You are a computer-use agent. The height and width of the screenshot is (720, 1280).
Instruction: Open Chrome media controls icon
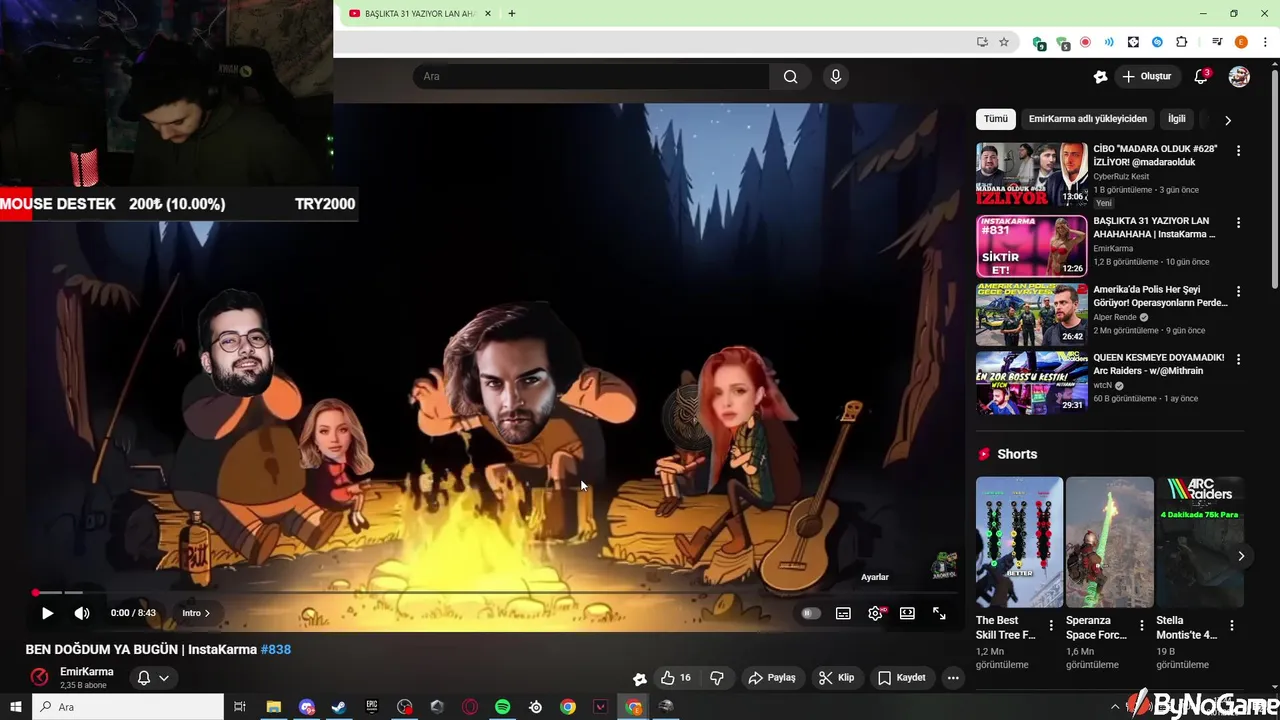click(1217, 42)
